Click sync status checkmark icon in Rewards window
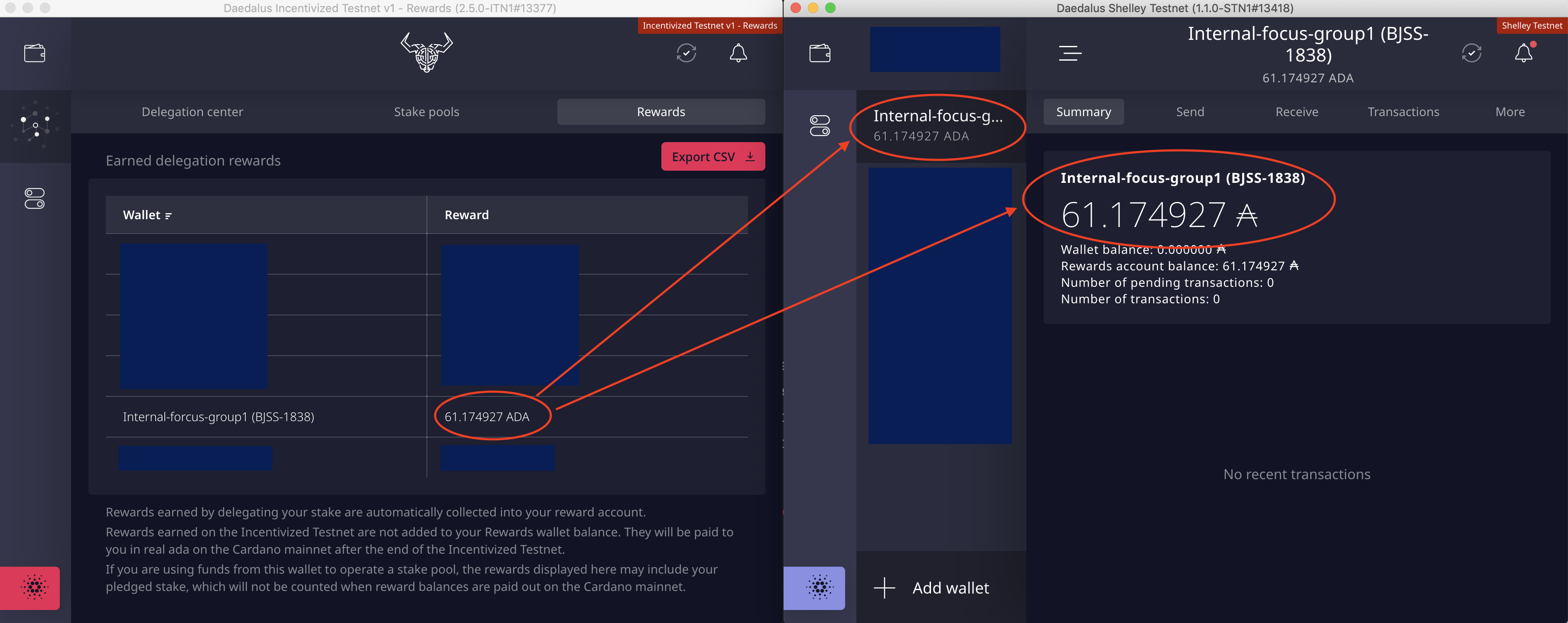The width and height of the screenshot is (1568, 623). tap(686, 54)
